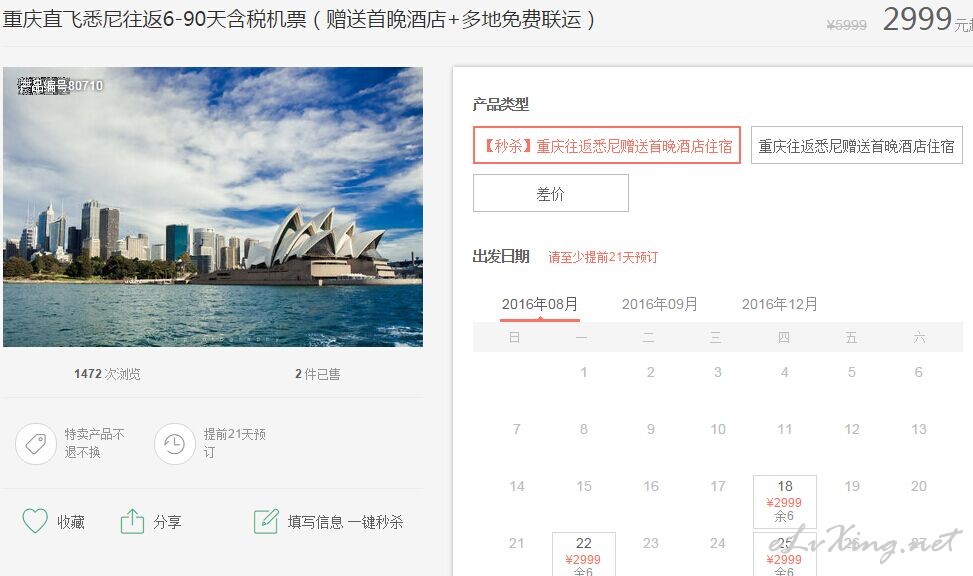Image resolution: width=973 pixels, height=576 pixels.
Task: Open the Sydney Opera House product photo
Action: (213, 207)
